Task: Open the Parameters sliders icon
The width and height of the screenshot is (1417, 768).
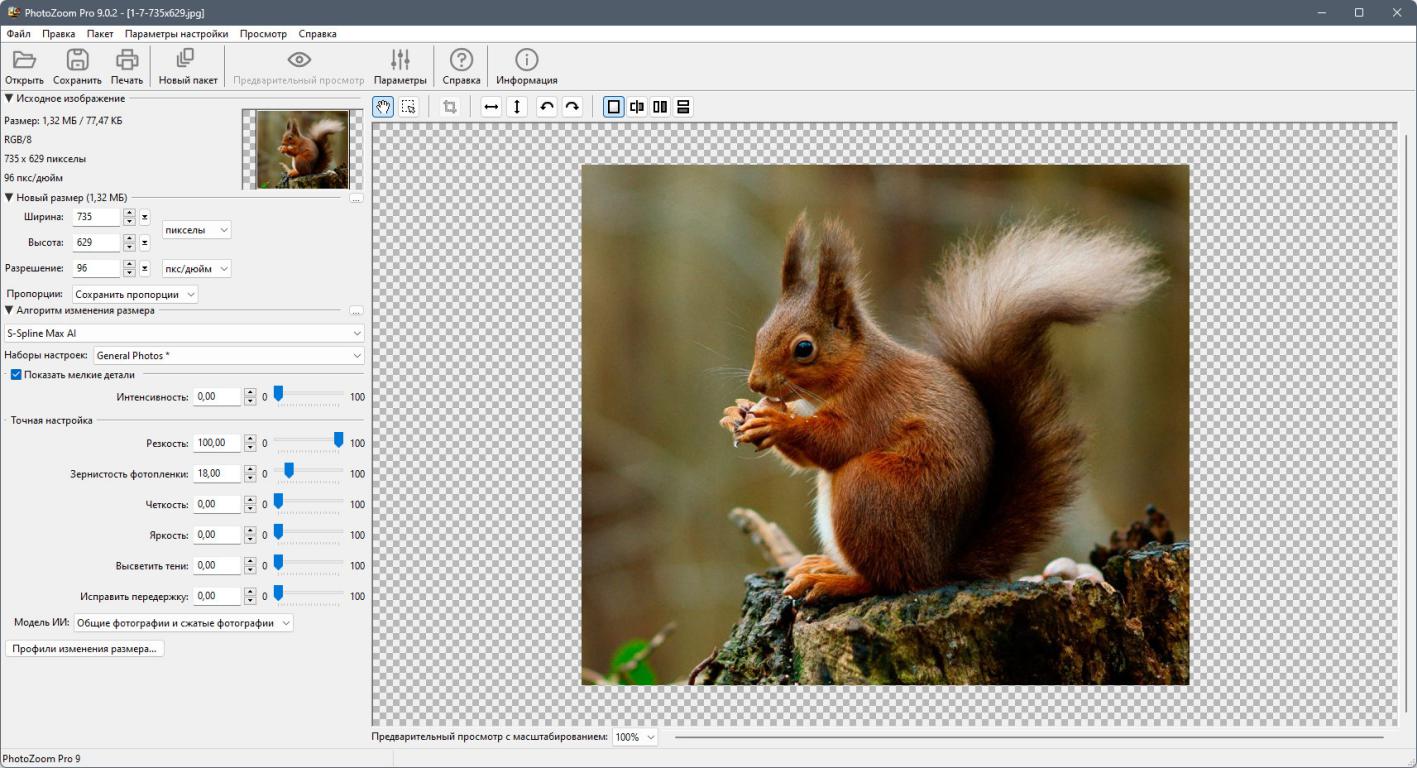Action: (x=400, y=61)
